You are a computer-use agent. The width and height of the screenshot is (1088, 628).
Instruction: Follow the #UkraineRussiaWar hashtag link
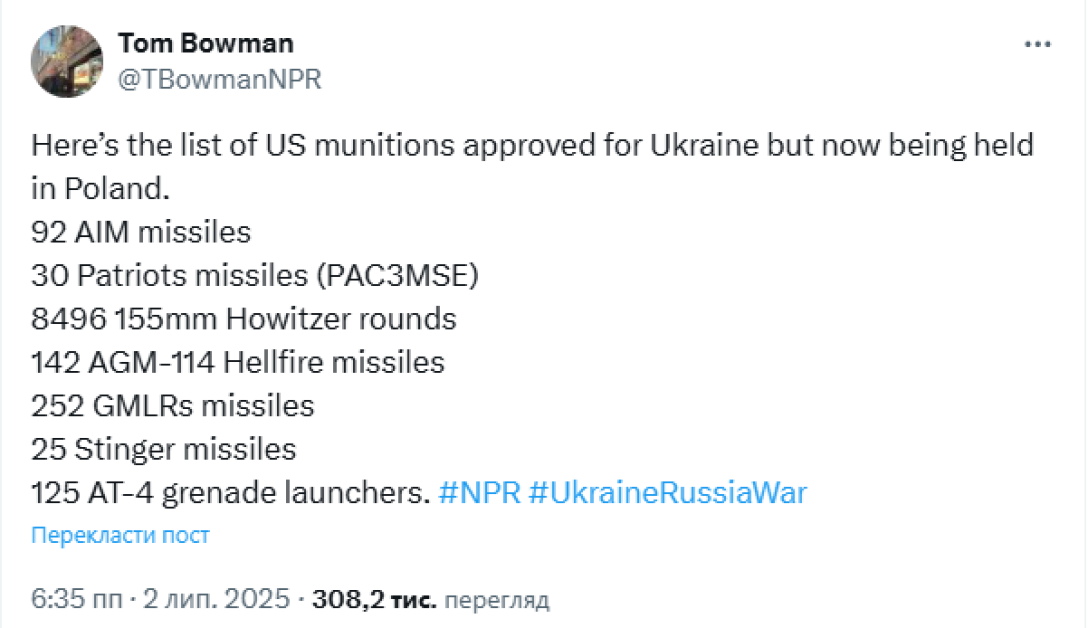pyautogui.click(x=667, y=493)
